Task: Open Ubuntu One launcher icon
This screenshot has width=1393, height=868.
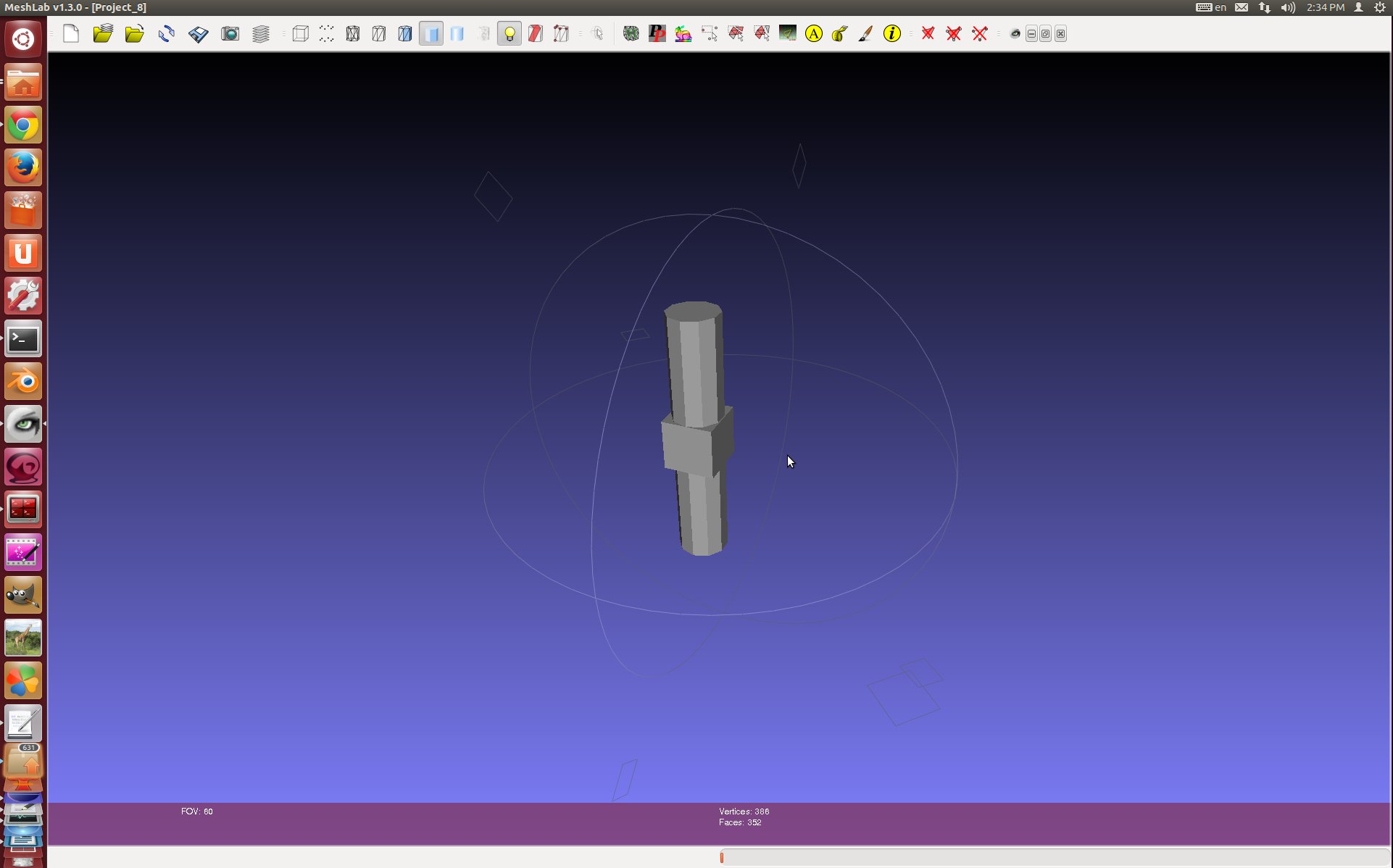Action: (23, 254)
